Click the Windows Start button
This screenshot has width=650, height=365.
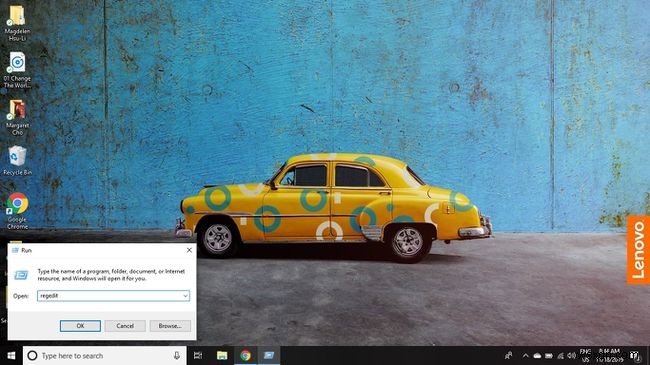tap(11, 355)
